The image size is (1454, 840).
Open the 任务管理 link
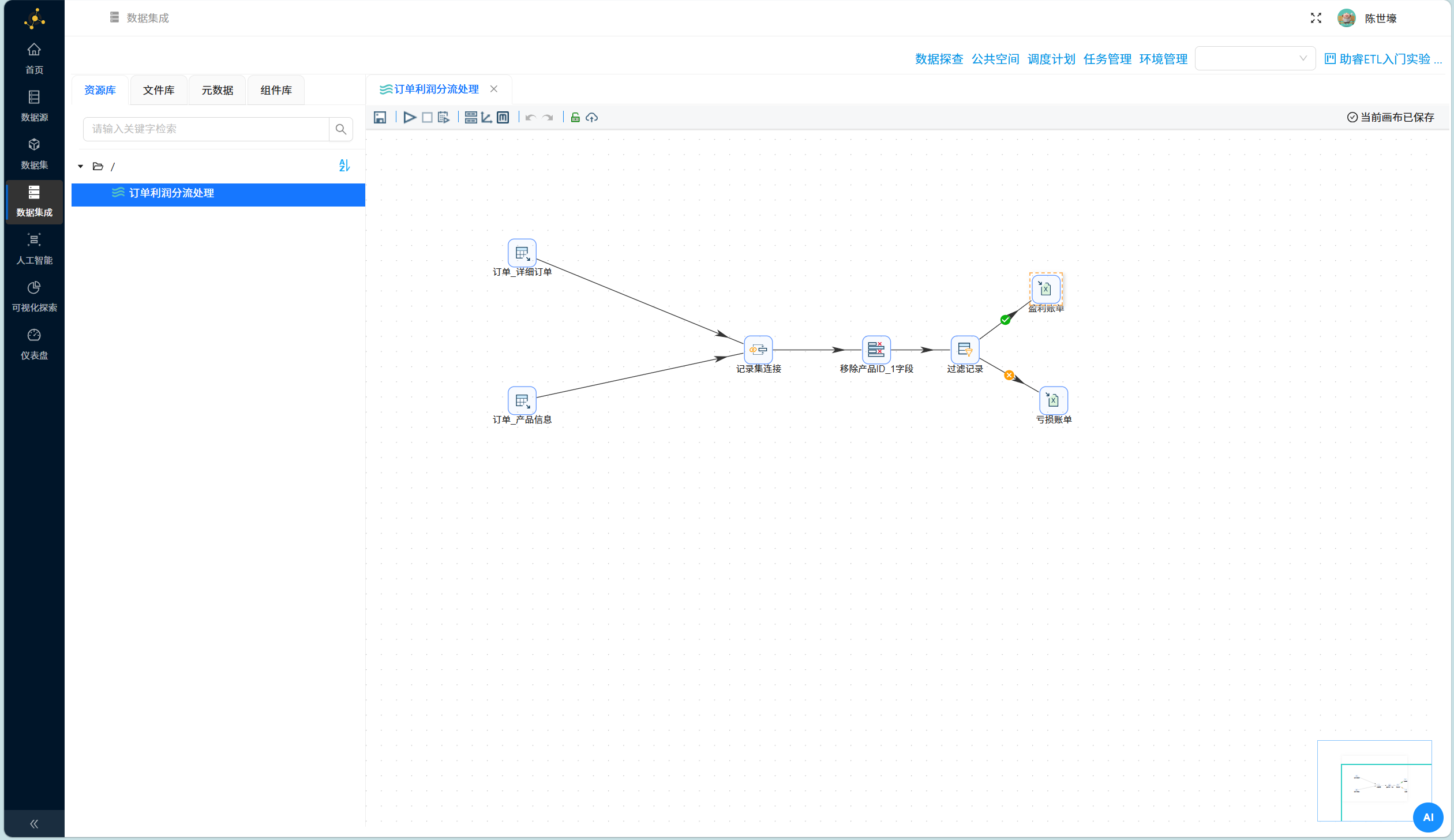click(x=1107, y=59)
